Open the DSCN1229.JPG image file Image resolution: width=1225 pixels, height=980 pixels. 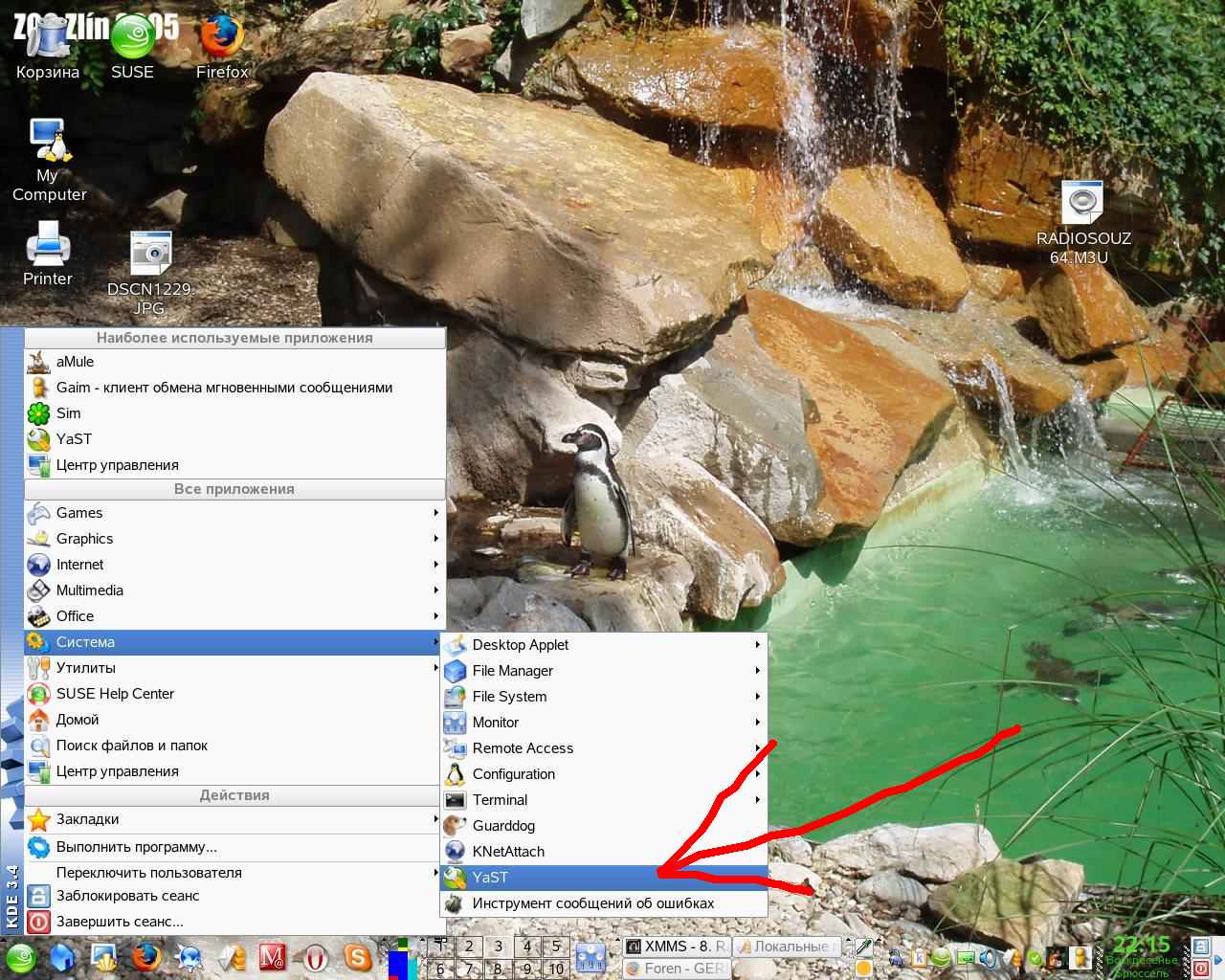point(149,274)
